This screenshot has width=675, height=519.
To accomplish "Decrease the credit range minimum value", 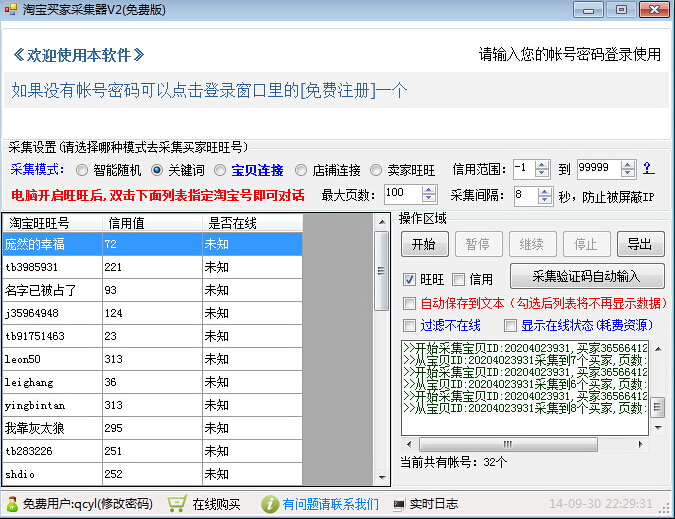I will 542,173.
